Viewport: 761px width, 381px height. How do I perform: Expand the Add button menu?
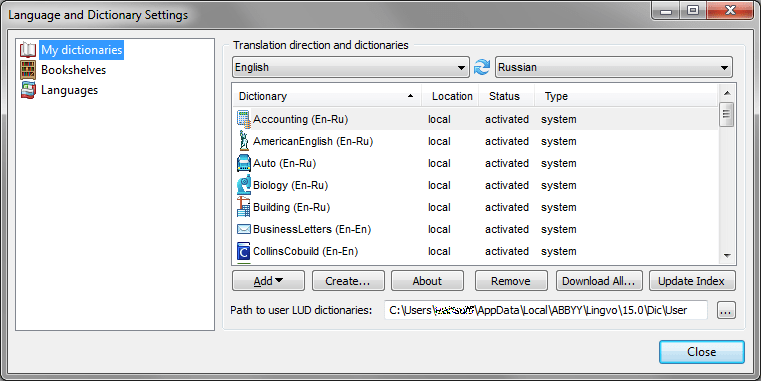click(268, 281)
